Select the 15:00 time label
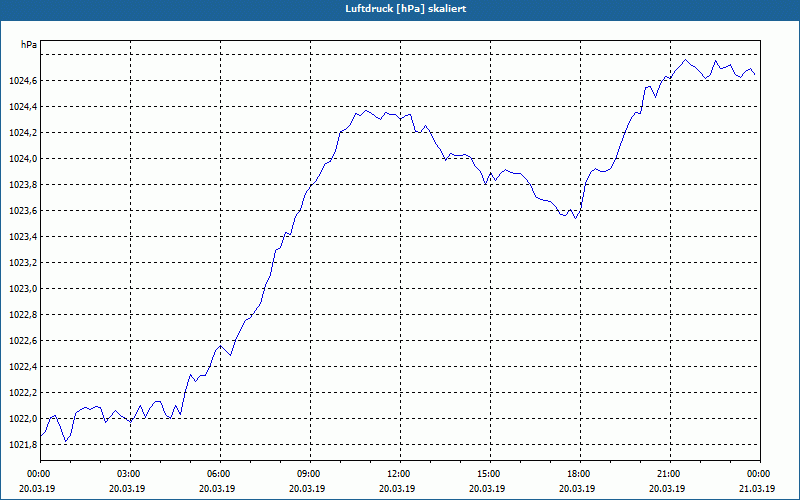800x500 pixels. [490, 474]
